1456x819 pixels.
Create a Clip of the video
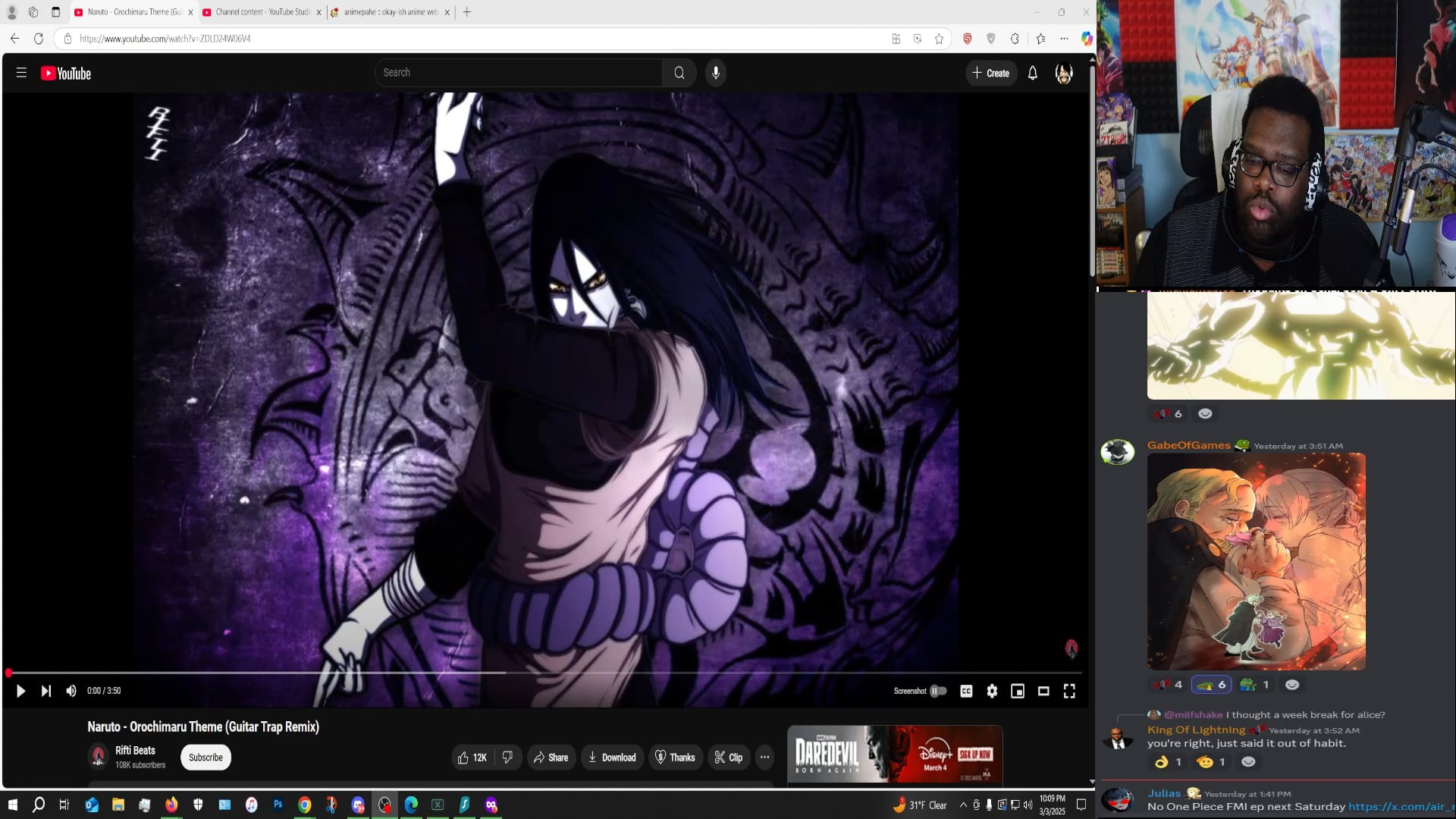tap(728, 758)
